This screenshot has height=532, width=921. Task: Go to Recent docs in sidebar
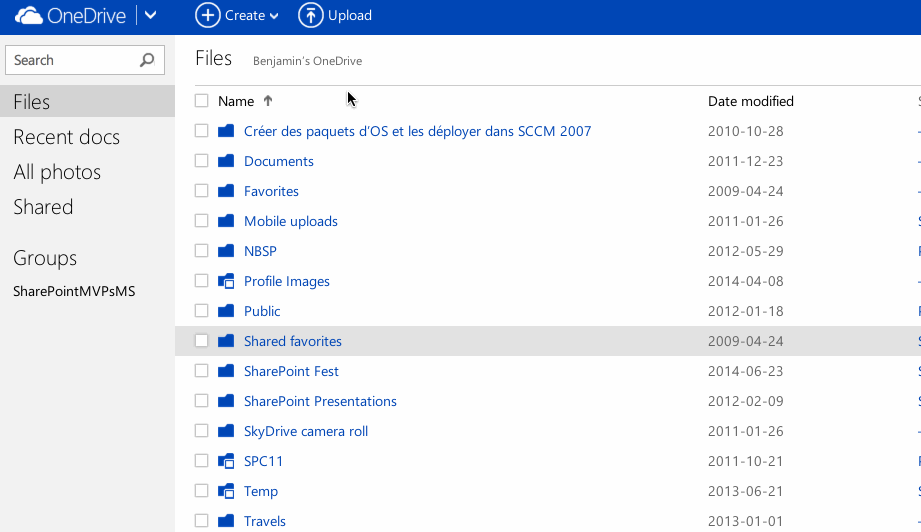point(66,137)
